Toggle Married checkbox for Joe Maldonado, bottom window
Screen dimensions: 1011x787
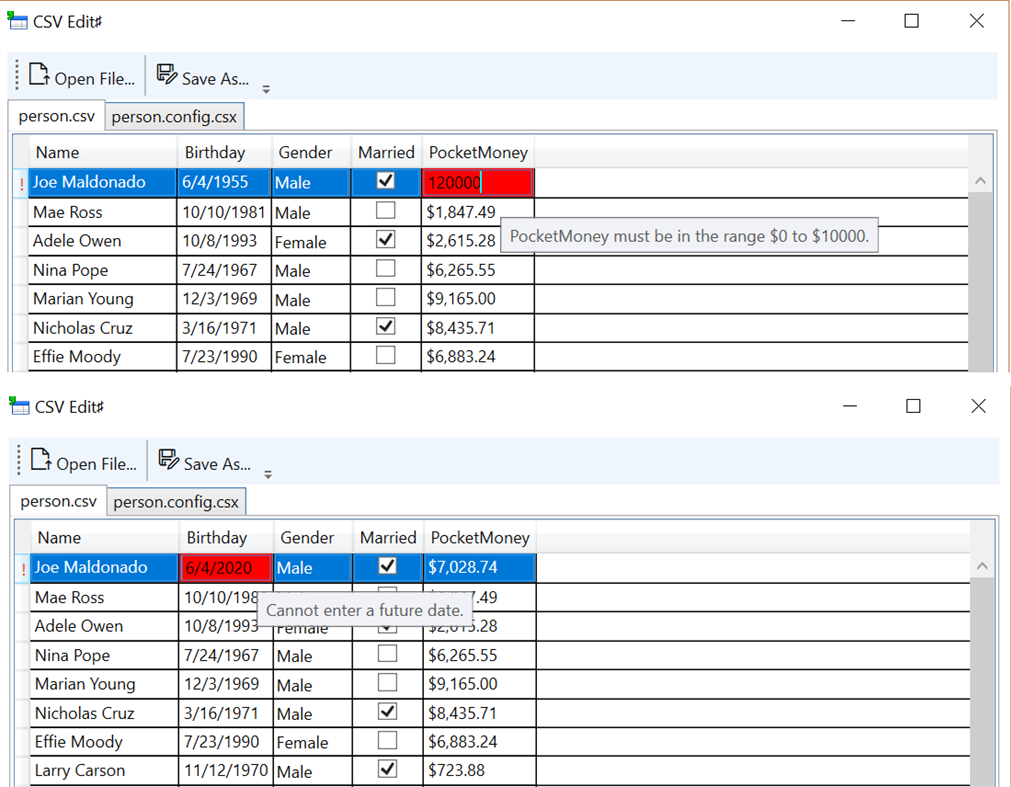(388, 566)
